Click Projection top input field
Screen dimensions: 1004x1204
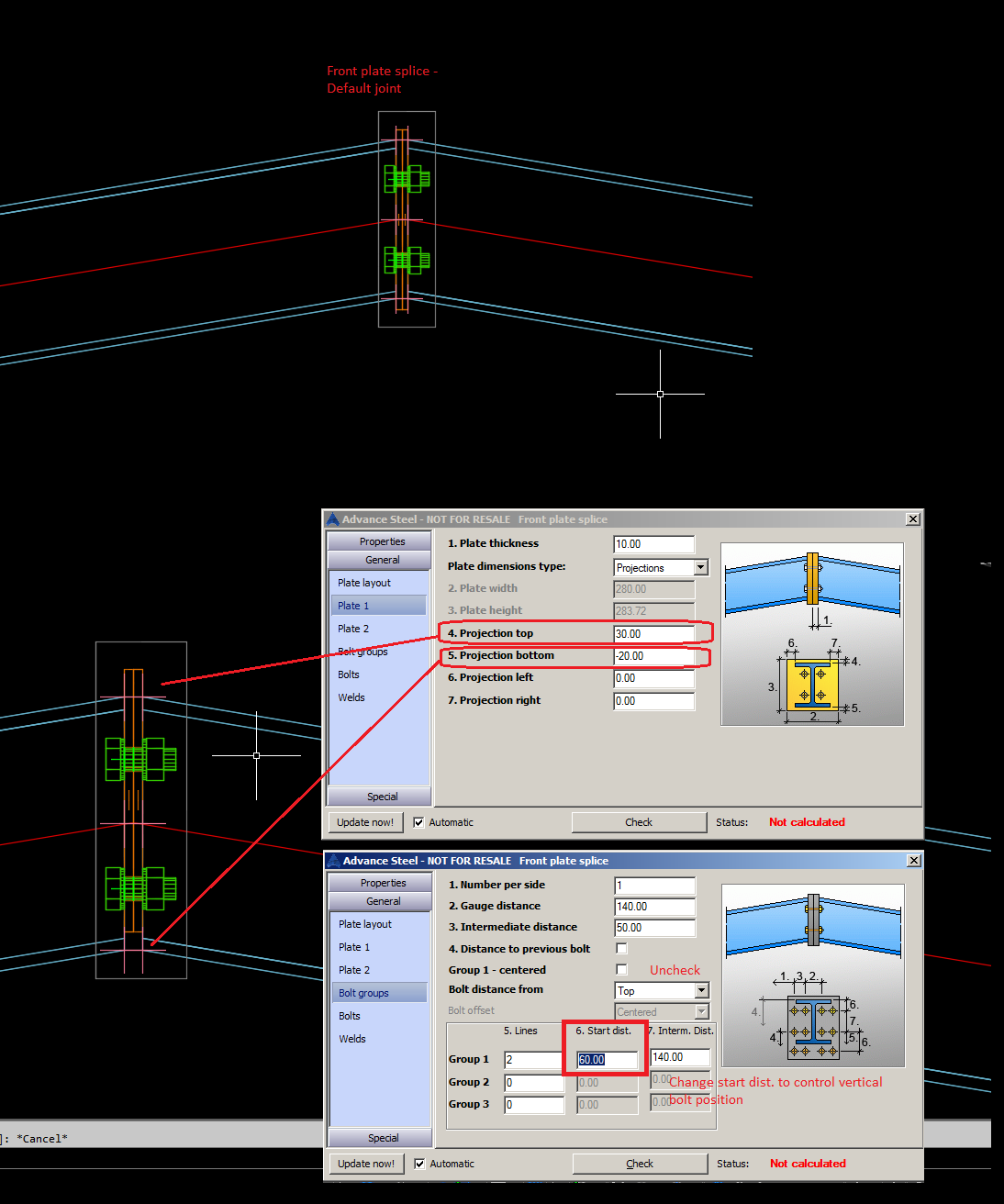pos(654,634)
